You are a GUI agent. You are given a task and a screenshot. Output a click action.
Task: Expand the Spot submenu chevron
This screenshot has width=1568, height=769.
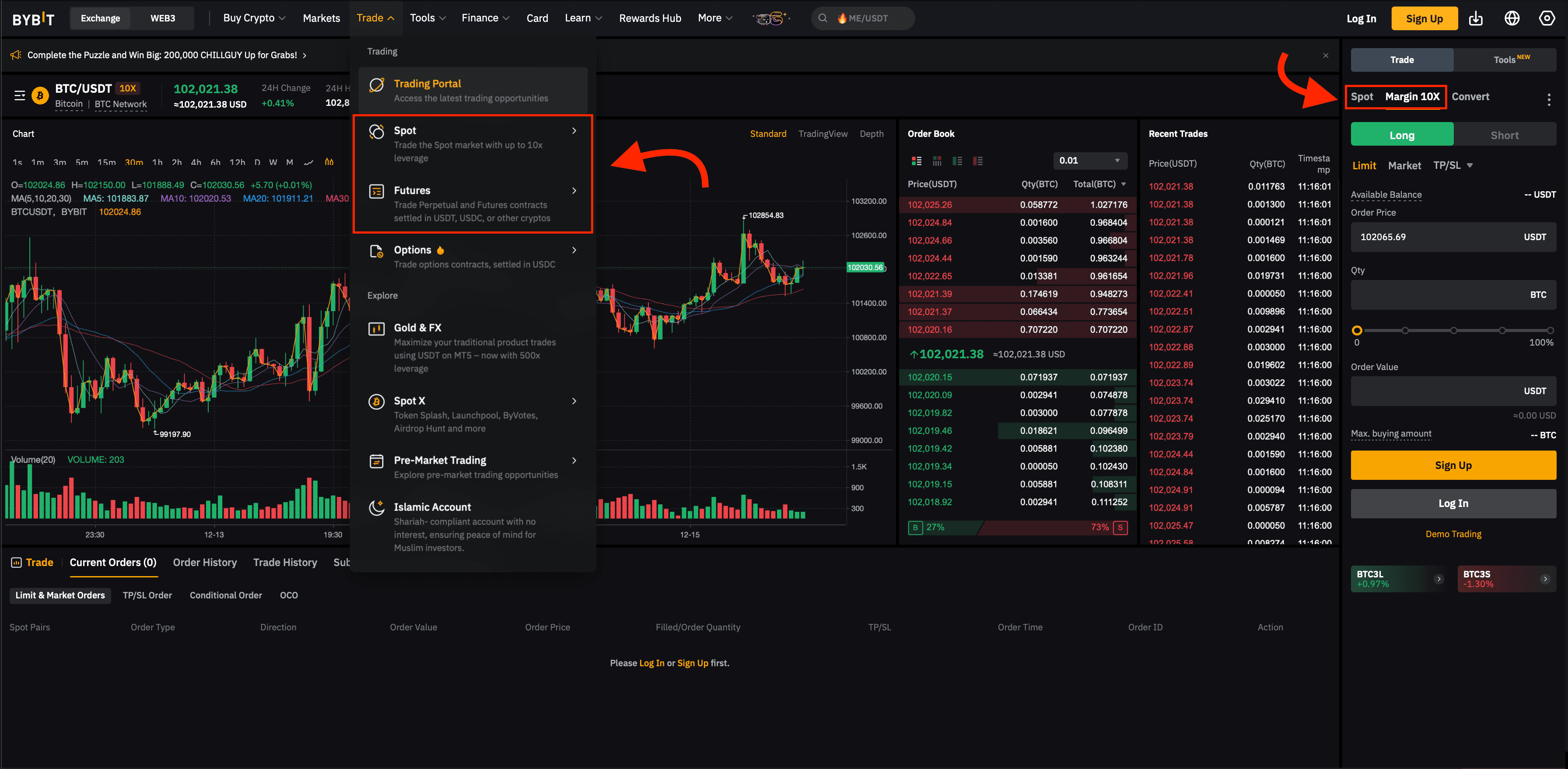pyautogui.click(x=574, y=131)
